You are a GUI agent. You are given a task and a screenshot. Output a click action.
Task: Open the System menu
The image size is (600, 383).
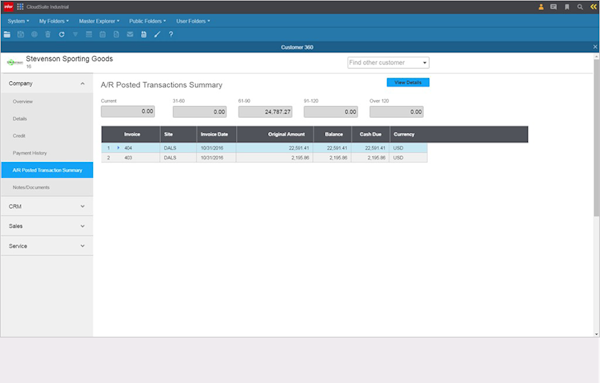point(18,21)
